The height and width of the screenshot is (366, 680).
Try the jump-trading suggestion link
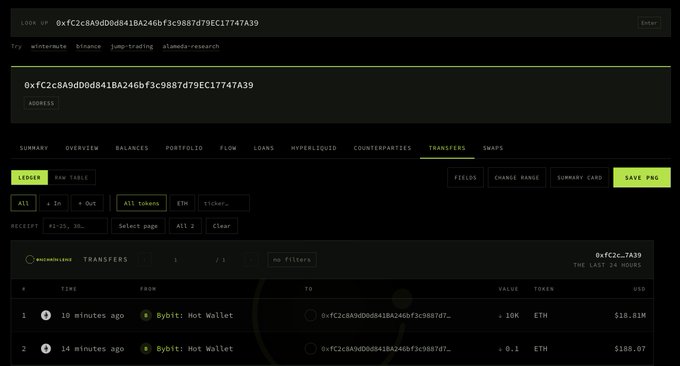coord(132,46)
